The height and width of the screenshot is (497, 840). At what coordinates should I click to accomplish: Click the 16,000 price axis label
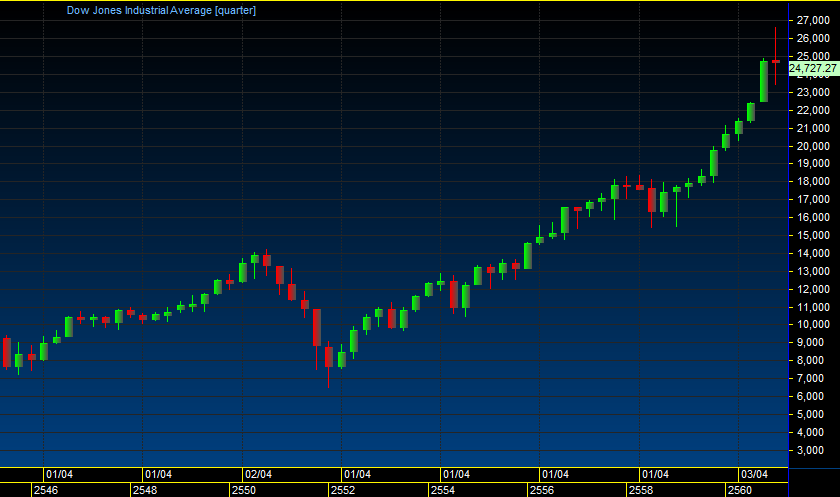click(813, 217)
